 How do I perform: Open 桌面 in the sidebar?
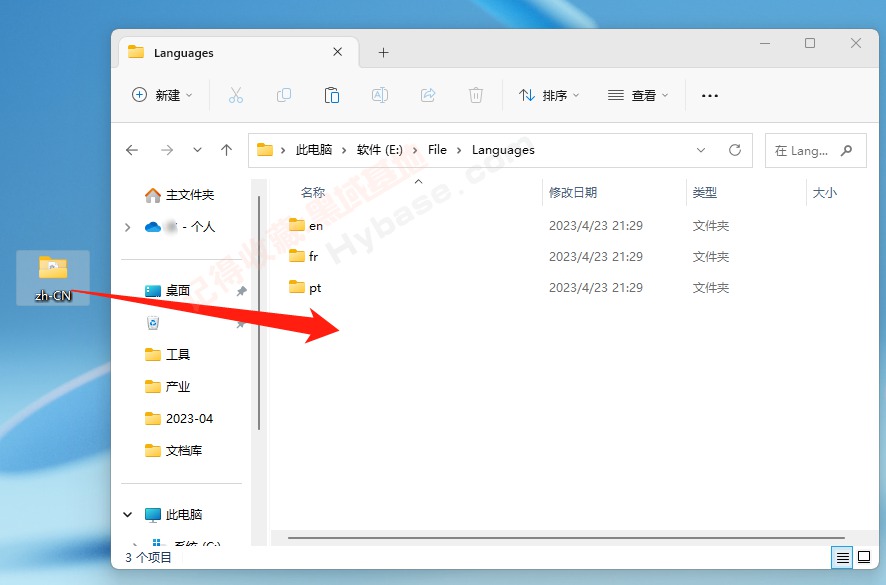[167, 291]
